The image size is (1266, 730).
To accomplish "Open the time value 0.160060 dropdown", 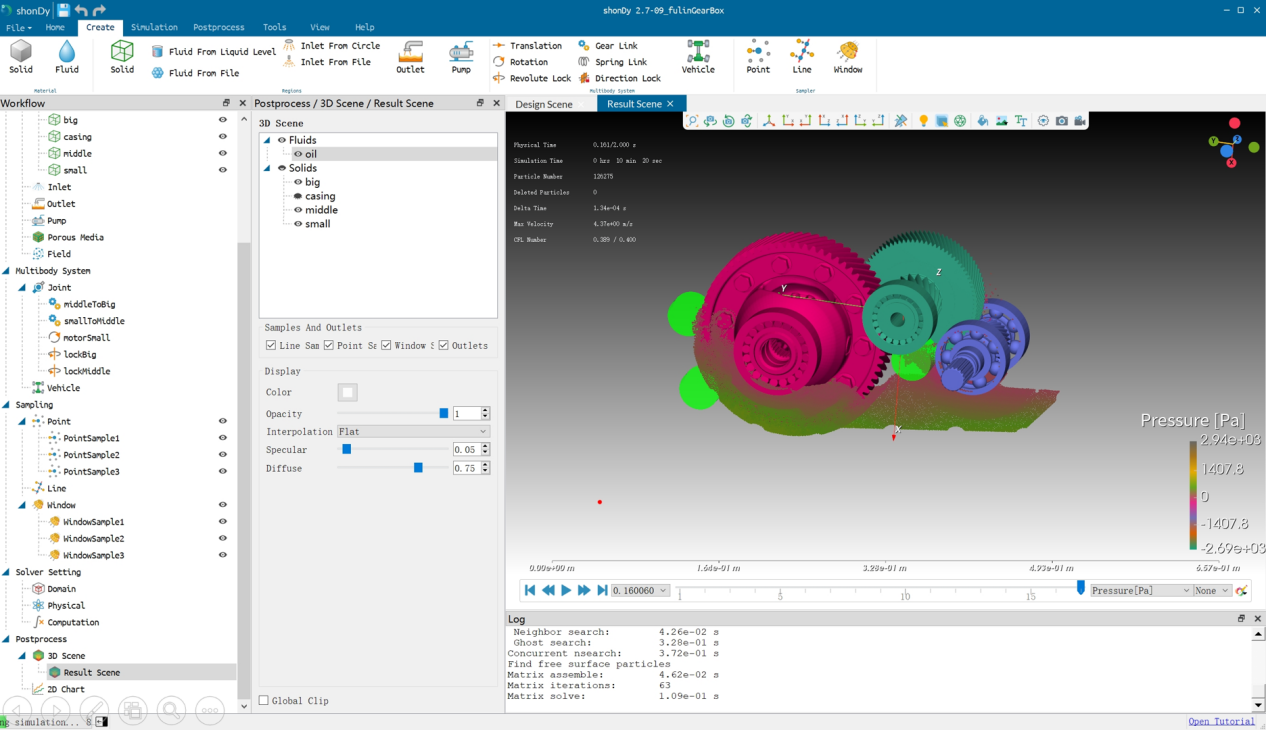I will (640, 591).
